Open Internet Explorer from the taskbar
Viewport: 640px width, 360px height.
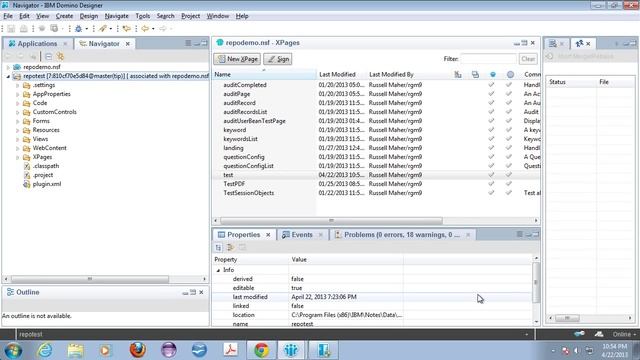(x=44, y=350)
